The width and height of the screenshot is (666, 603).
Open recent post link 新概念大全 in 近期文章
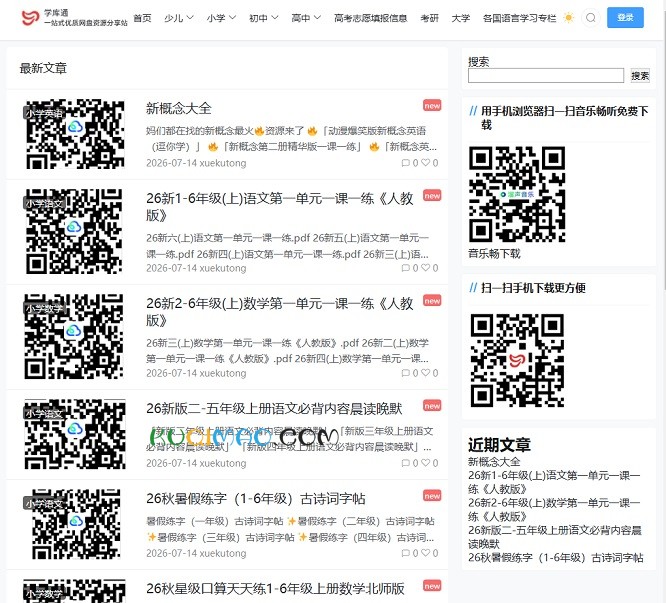pos(494,462)
